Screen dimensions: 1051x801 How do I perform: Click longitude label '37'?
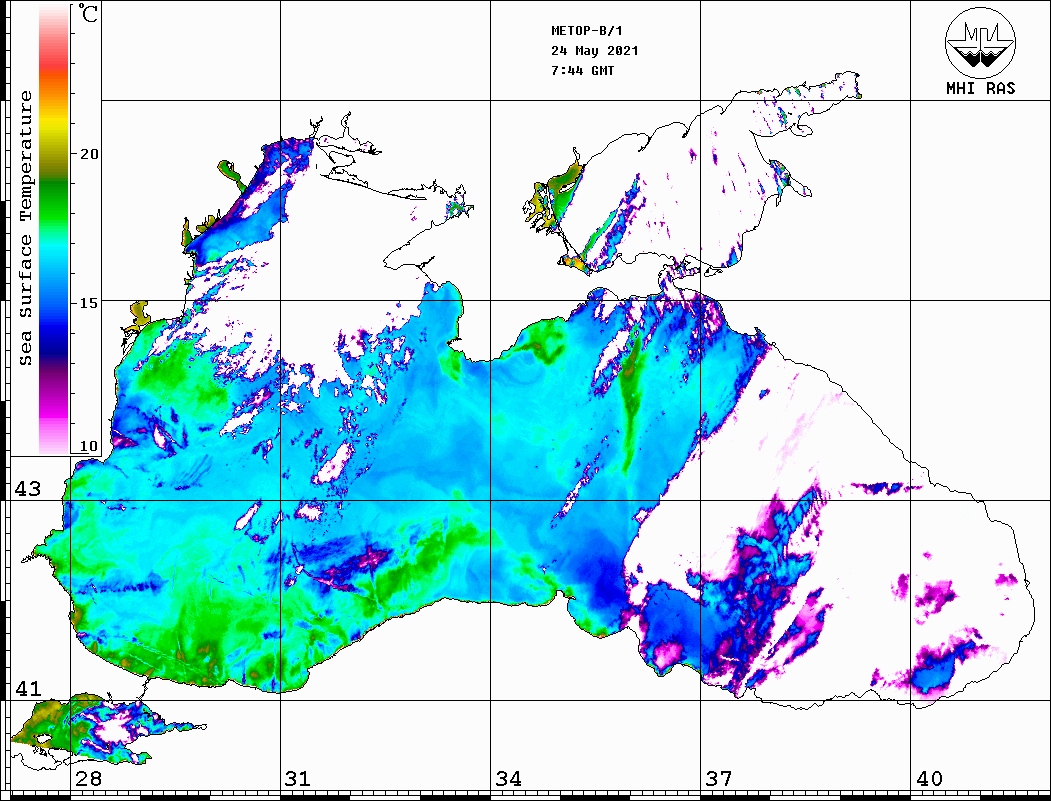coord(719,778)
